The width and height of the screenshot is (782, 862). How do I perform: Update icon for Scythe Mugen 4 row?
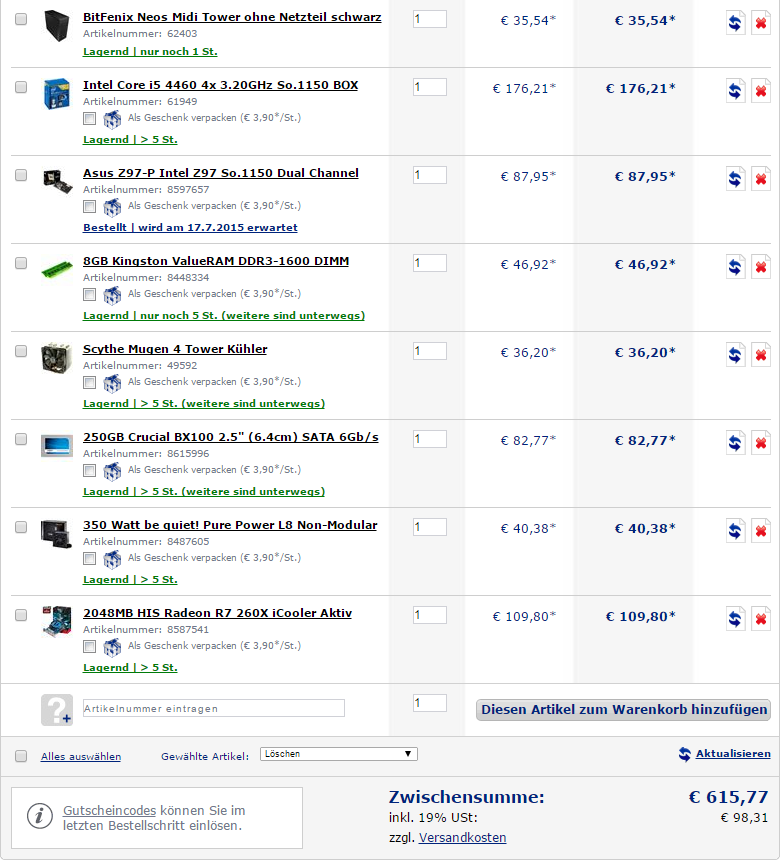pos(735,355)
